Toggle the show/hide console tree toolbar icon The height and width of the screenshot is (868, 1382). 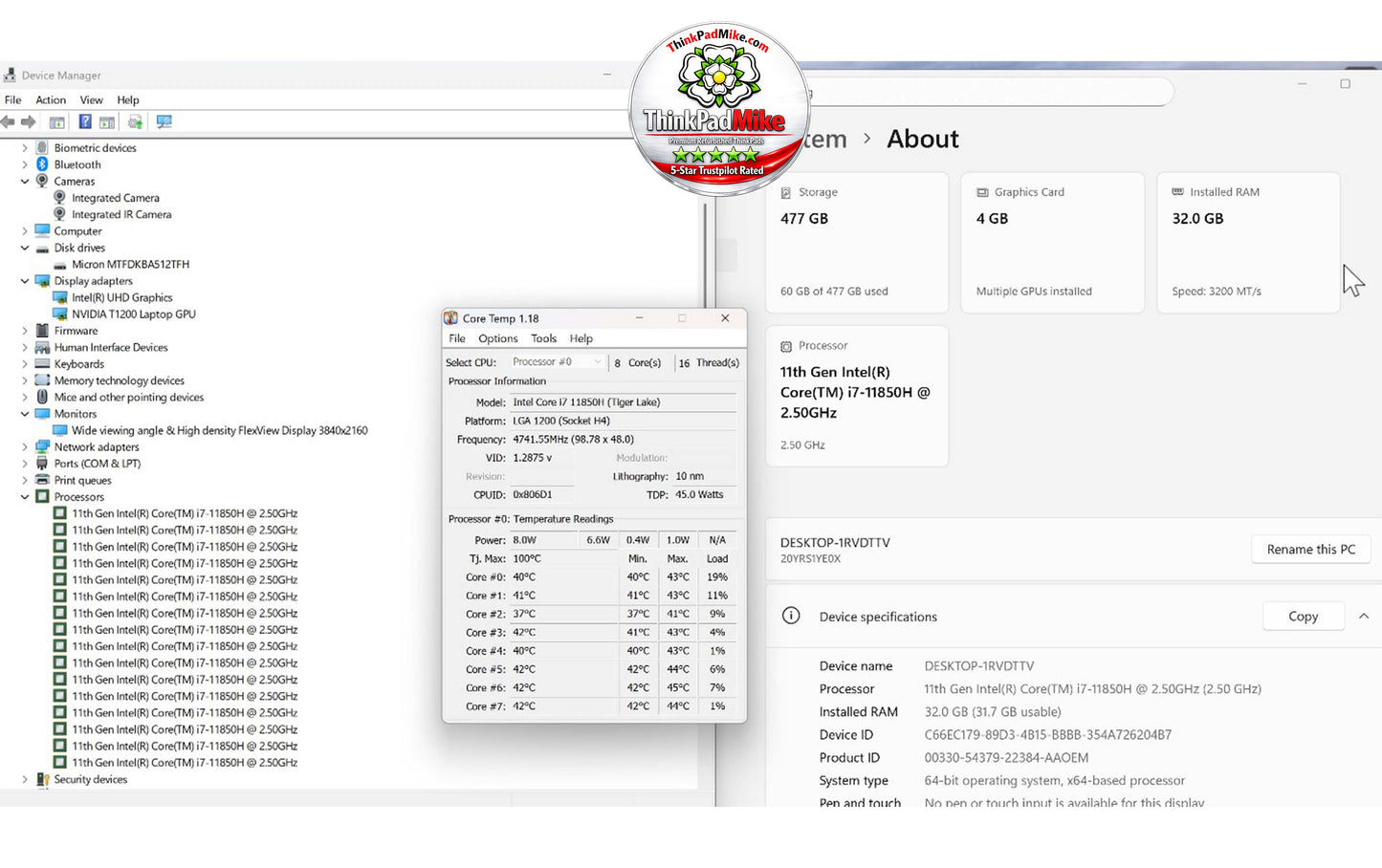pos(57,122)
